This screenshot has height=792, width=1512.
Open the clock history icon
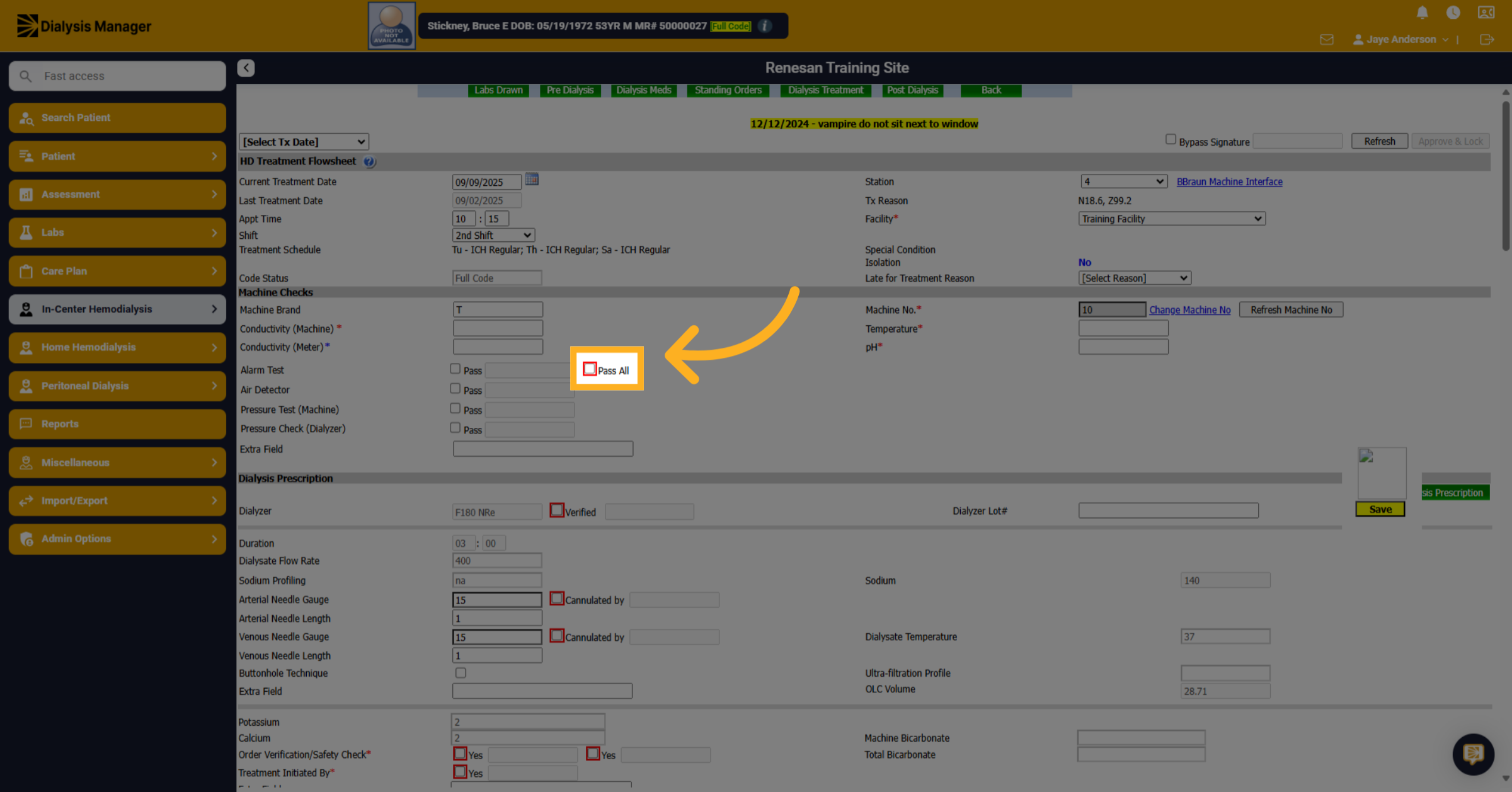[x=1453, y=13]
